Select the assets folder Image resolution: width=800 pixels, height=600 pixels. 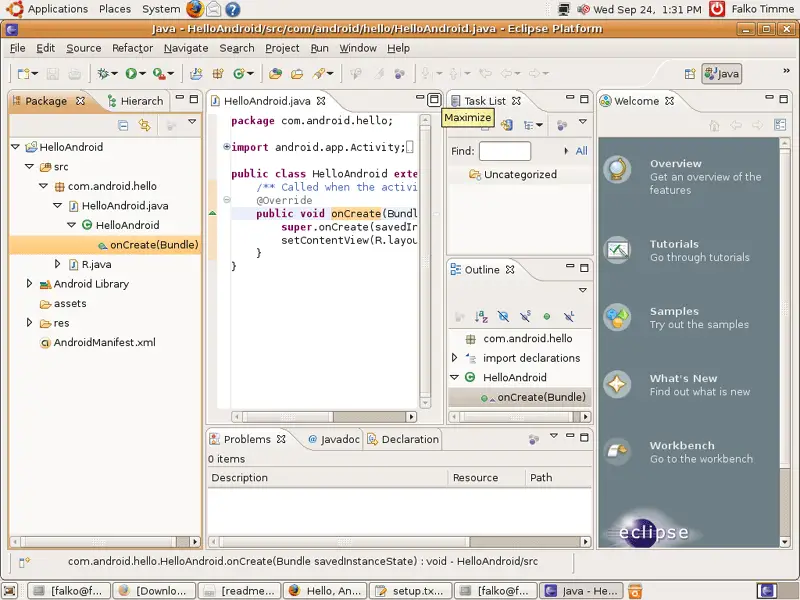tap(70, 304)
